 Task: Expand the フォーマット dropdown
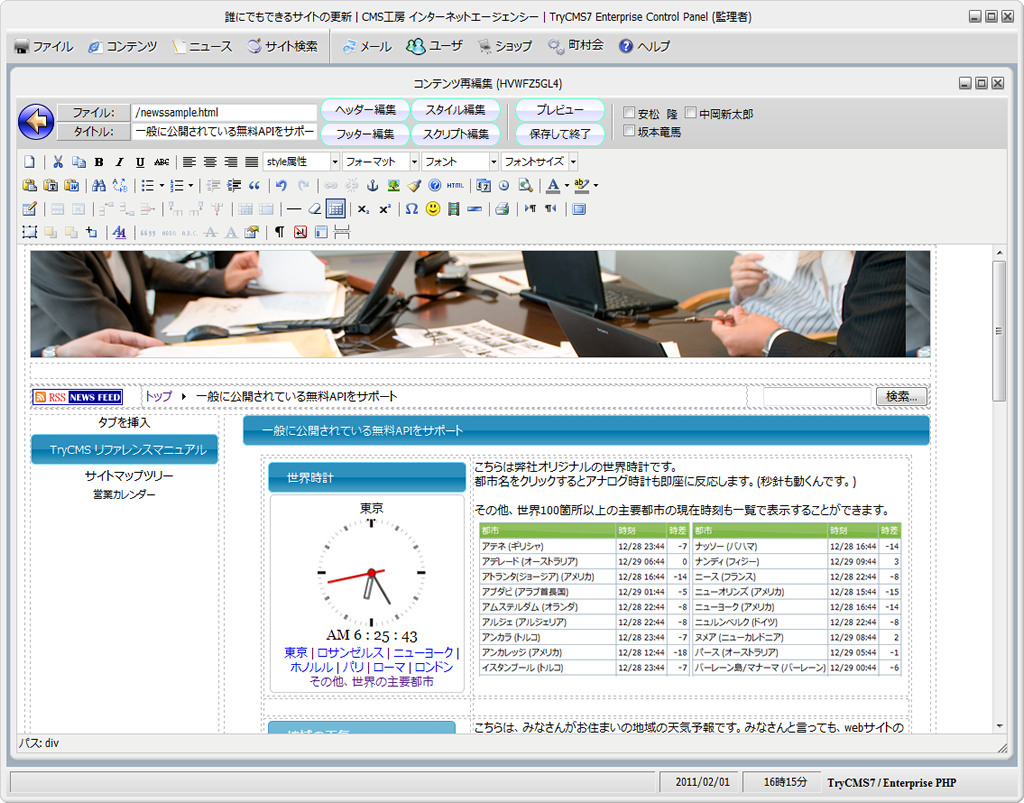[380, 162]
